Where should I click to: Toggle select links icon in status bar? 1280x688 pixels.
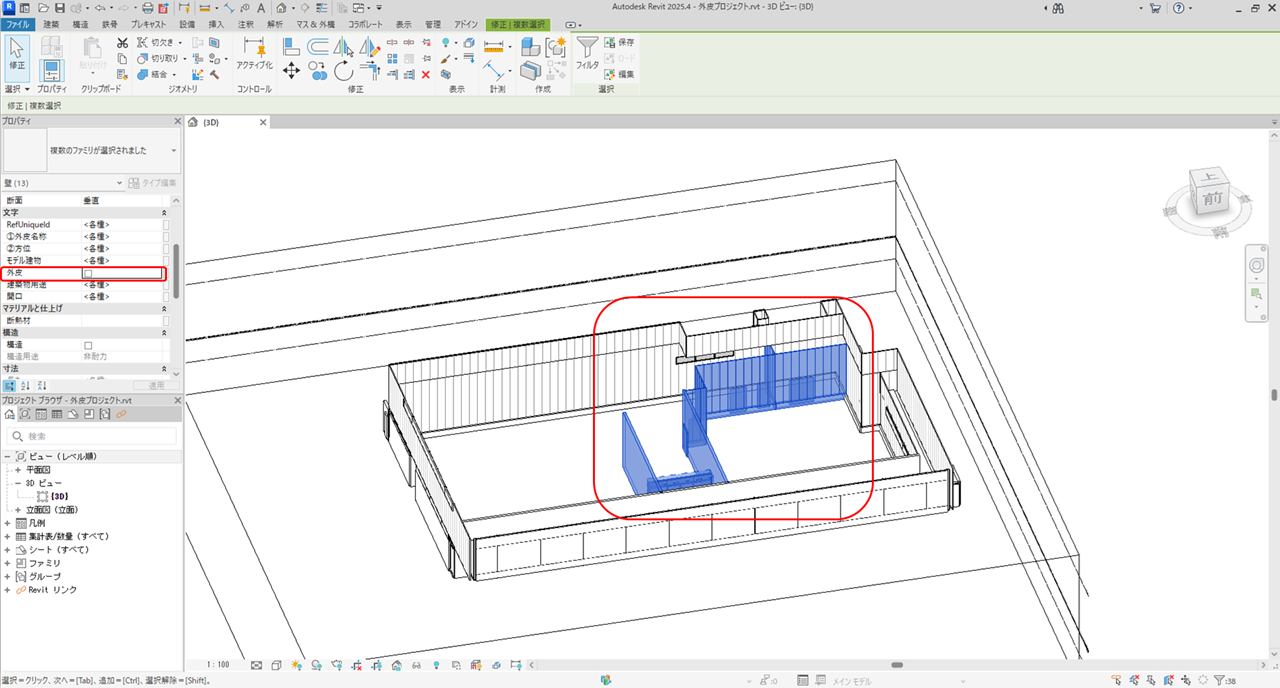point(1117,681)
